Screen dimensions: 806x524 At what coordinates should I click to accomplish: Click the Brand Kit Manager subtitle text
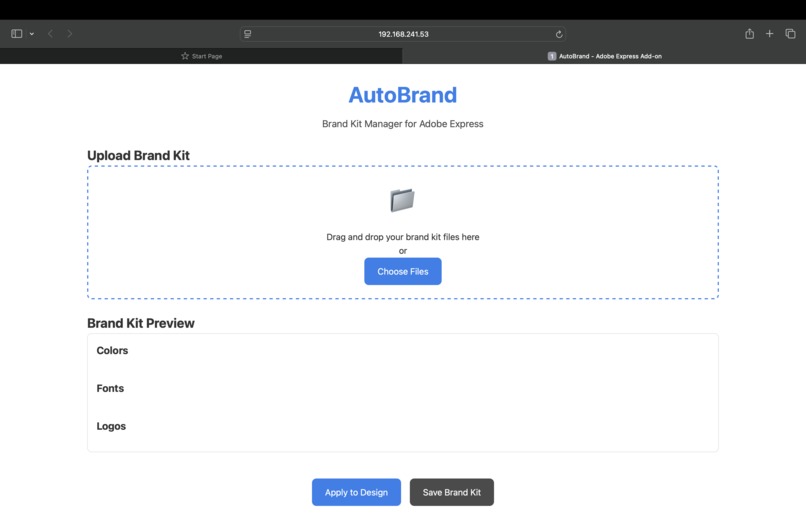[x=402, y=124]
